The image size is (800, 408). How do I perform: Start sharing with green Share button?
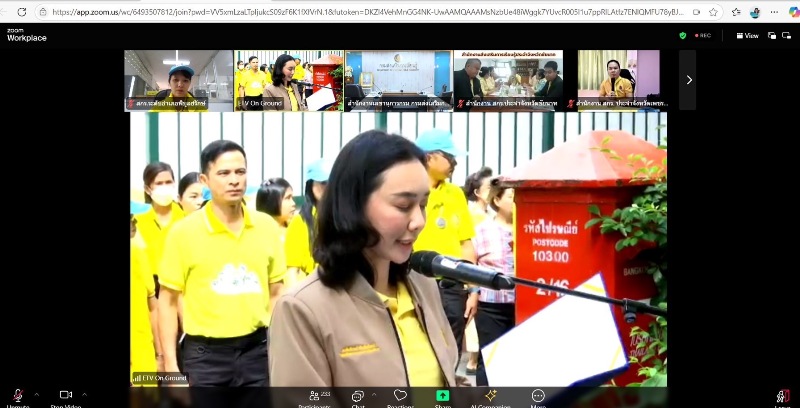(x=442, y=396)
